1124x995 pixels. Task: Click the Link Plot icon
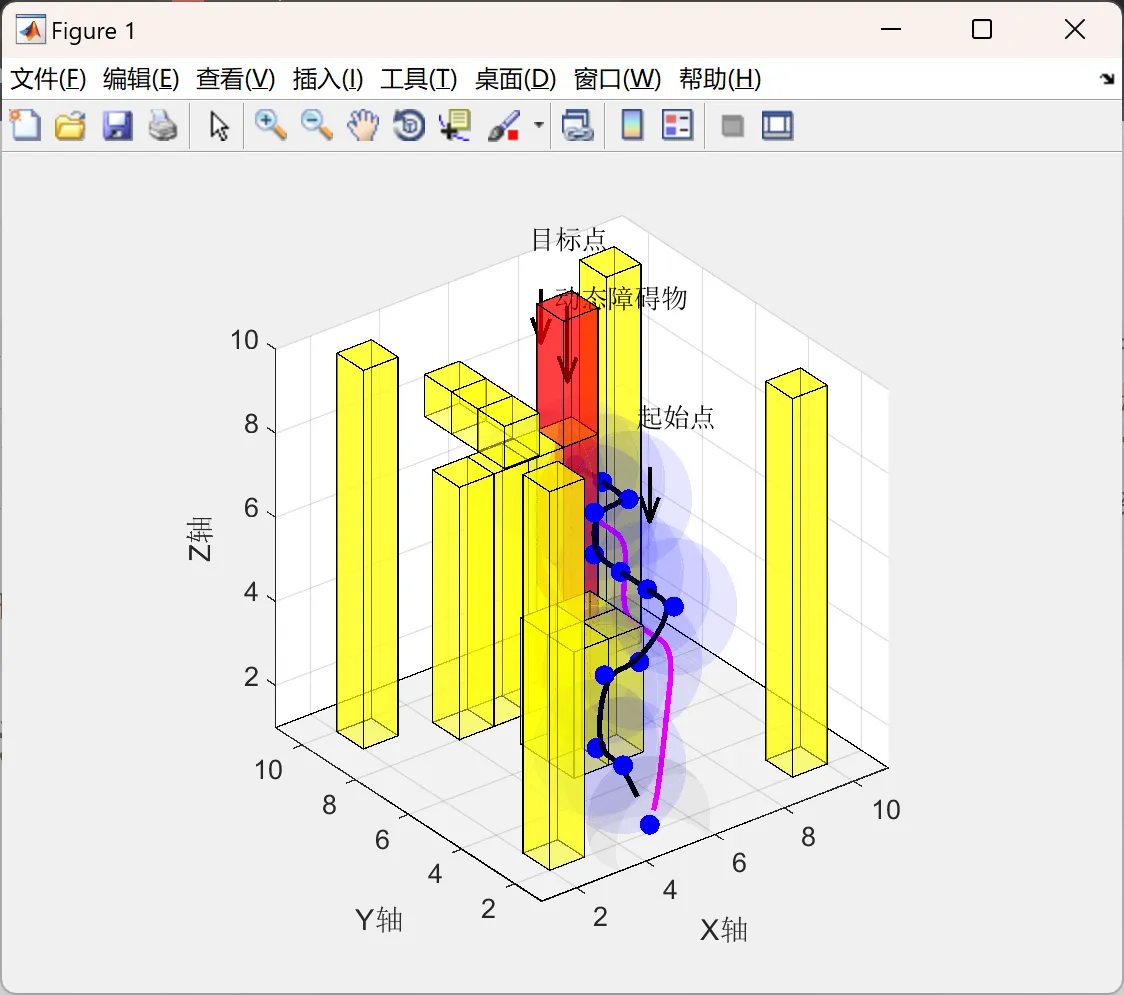[578, 125]
